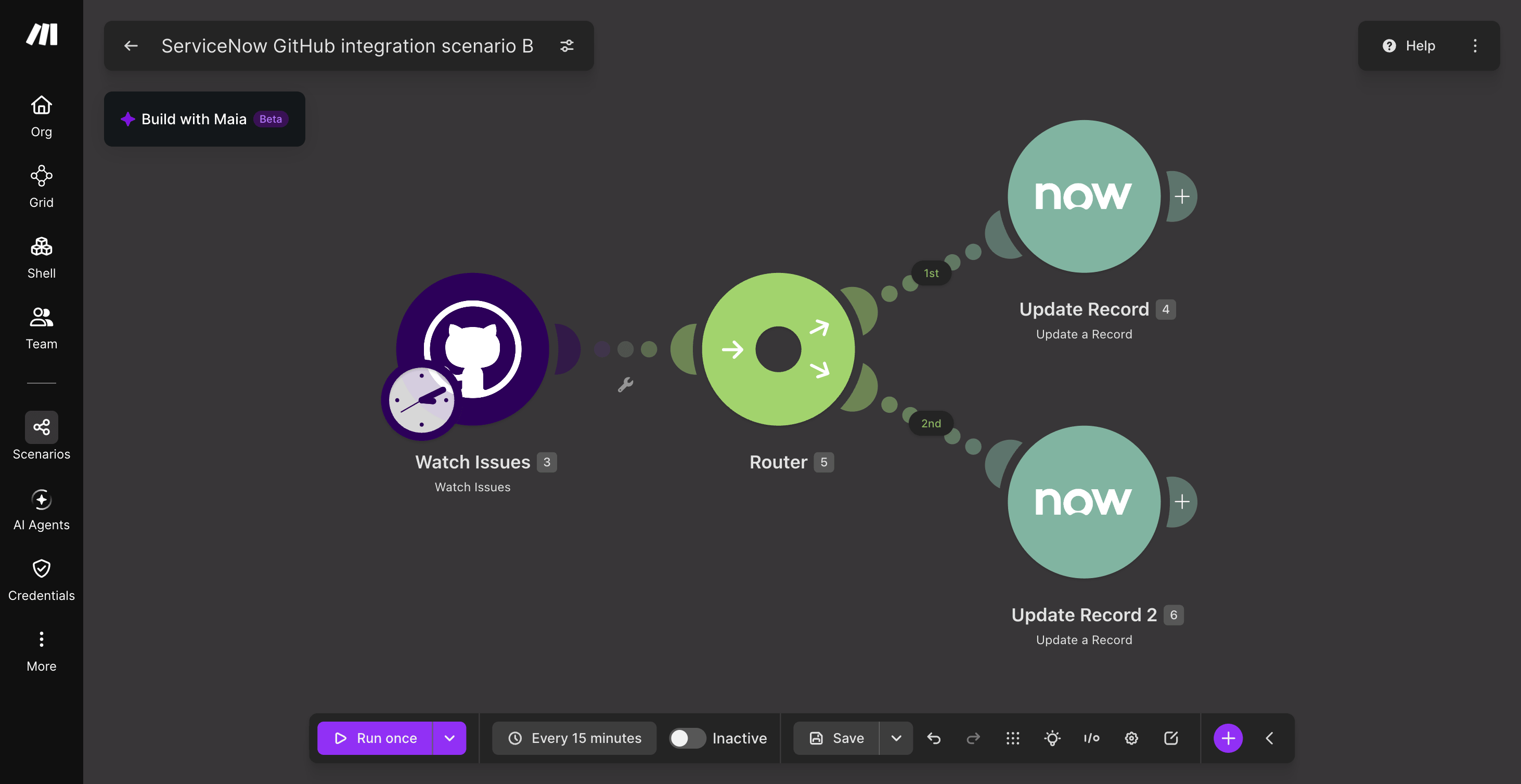Collapse the bottom toolbar with the chevron
The image size is (1521, 784).
tap(1269, 738)
